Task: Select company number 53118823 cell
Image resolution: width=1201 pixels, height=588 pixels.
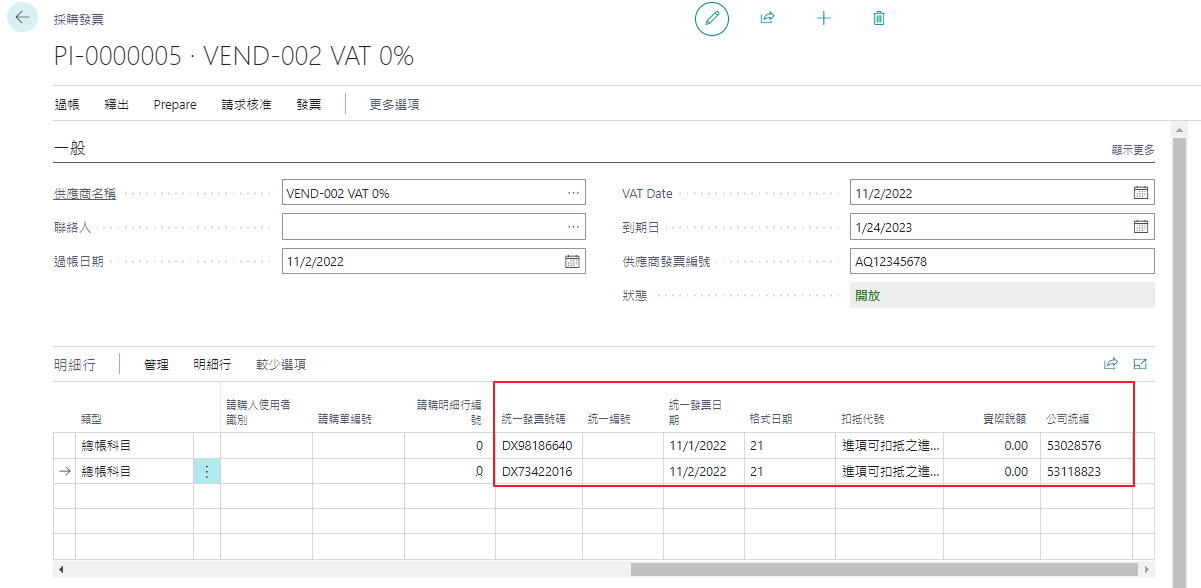Action: tap(1086, 471)
